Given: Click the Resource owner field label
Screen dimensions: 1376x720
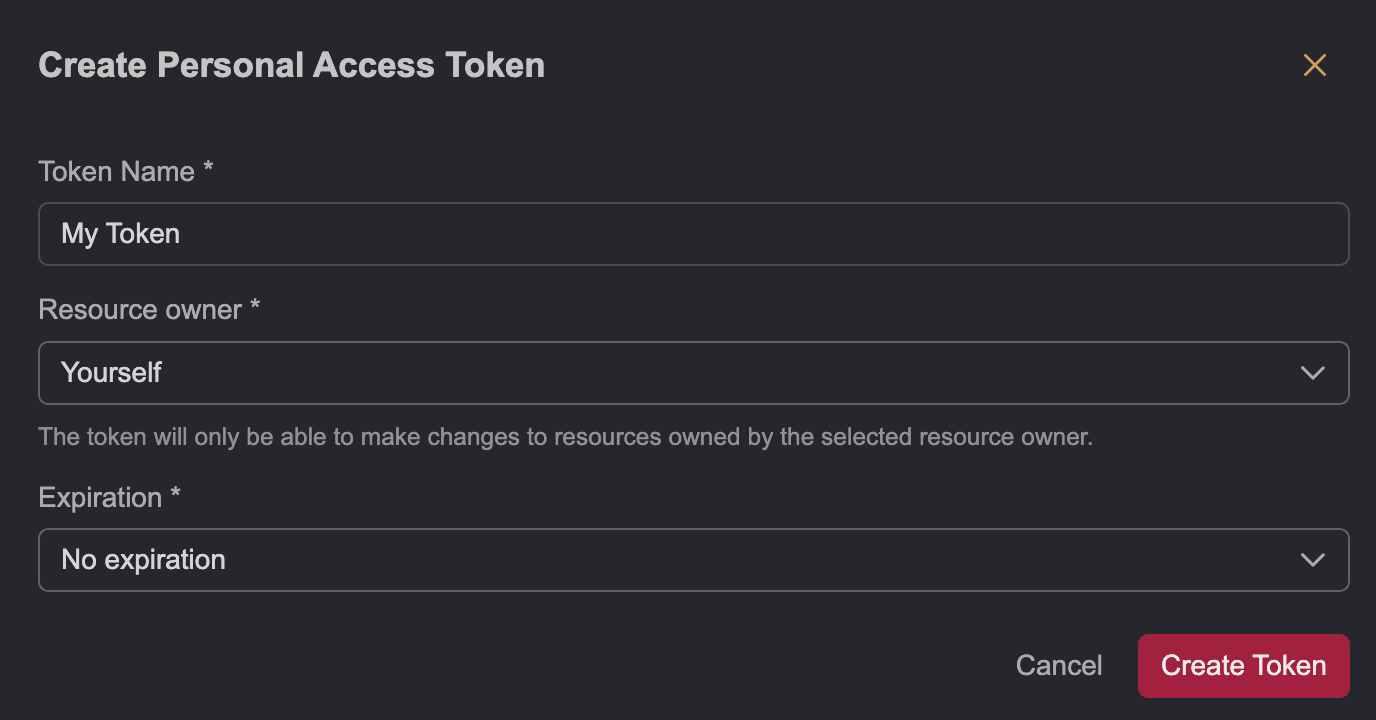Looking at the screenshot, I should pos(140,310).
